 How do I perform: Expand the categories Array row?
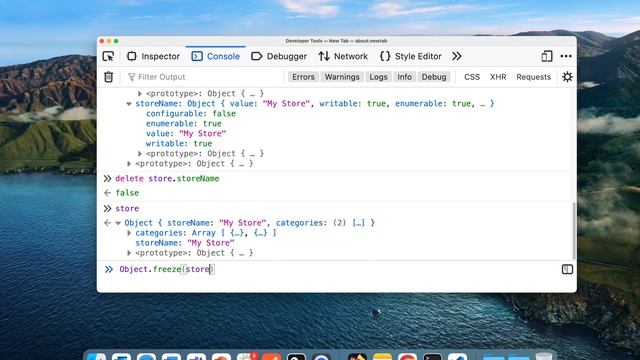129,233
